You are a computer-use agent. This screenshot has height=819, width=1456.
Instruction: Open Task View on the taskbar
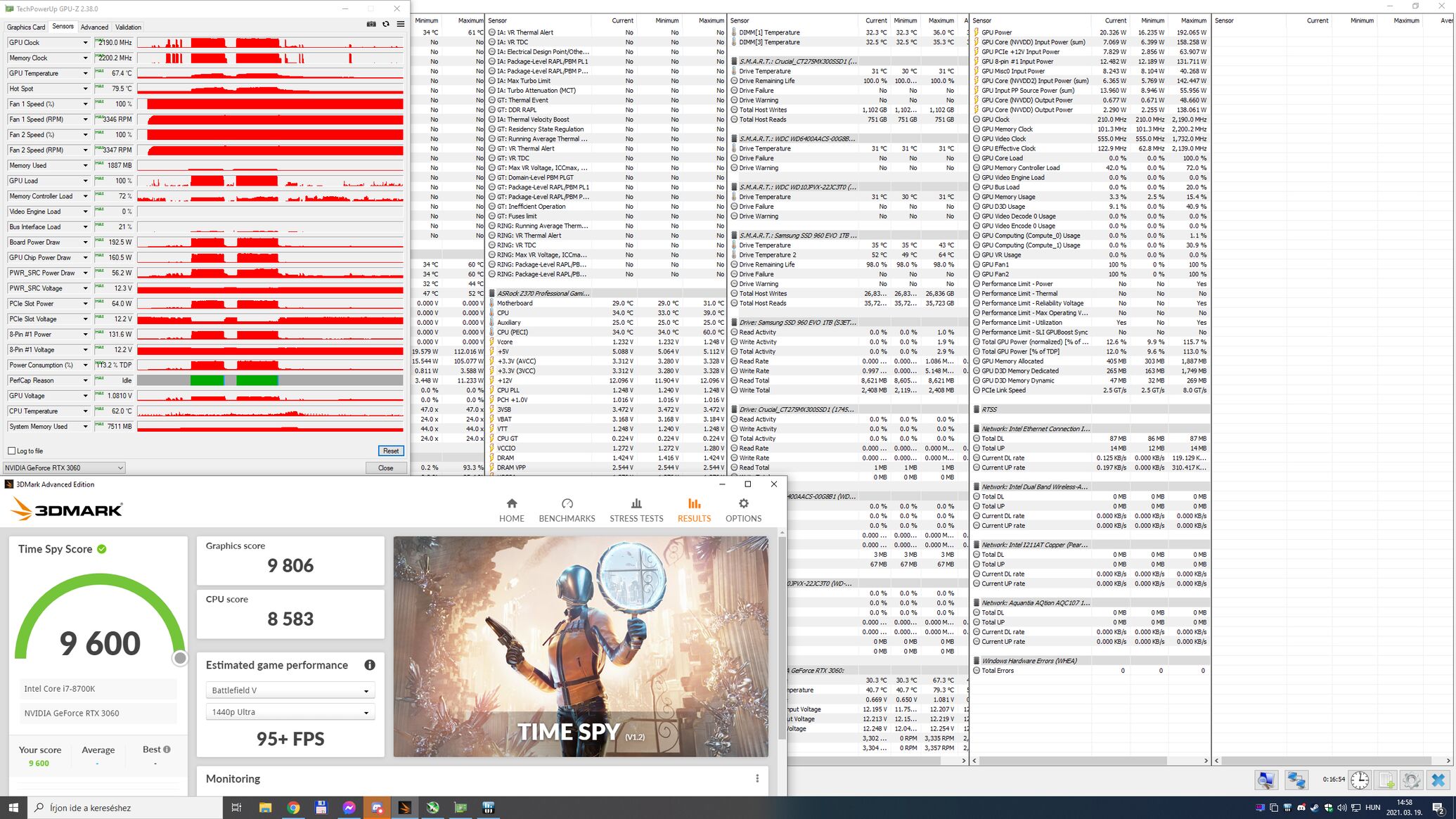236,808
